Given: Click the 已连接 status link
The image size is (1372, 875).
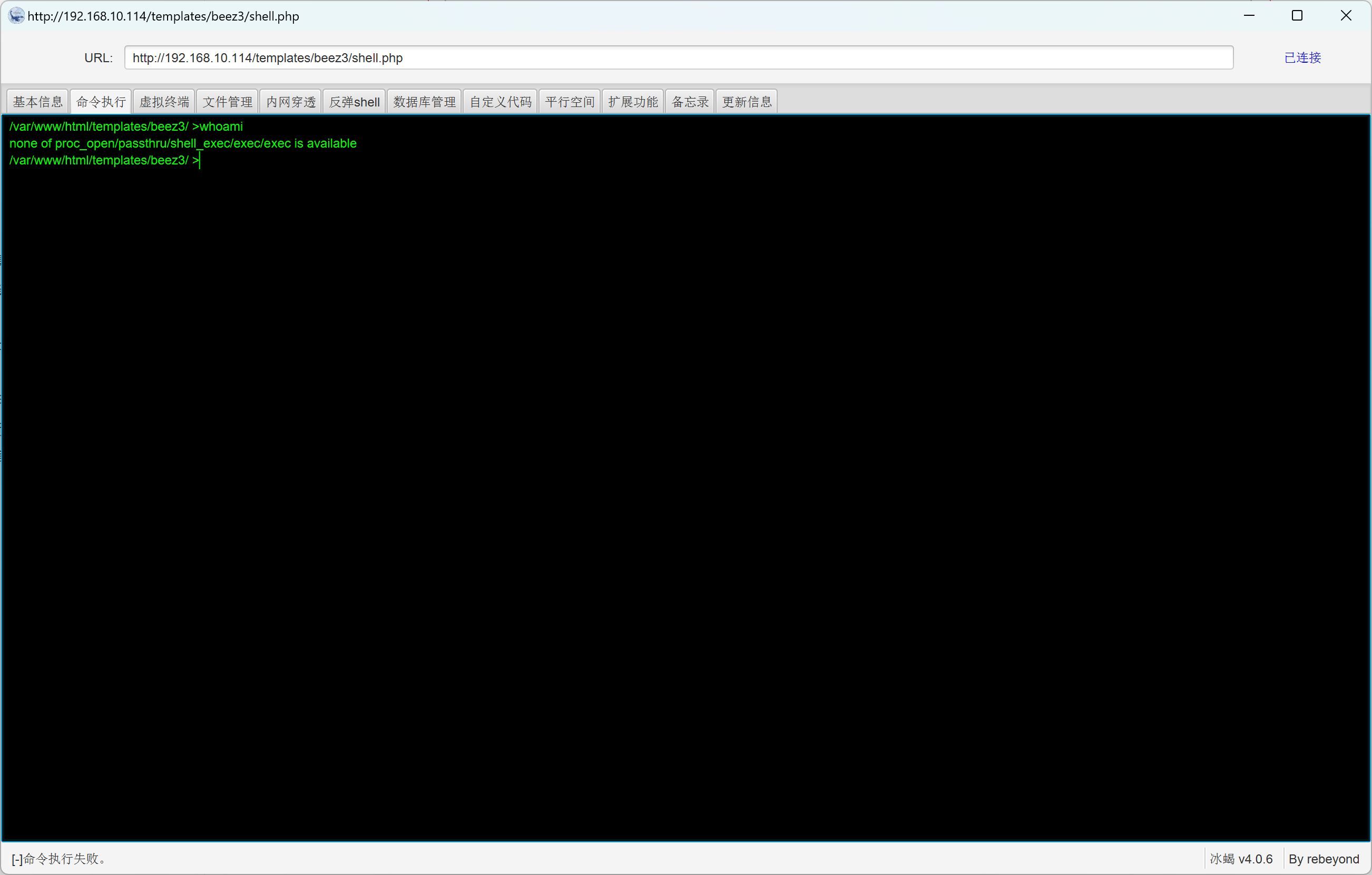Looking at the screenshot, I should tap(1302, 57).
